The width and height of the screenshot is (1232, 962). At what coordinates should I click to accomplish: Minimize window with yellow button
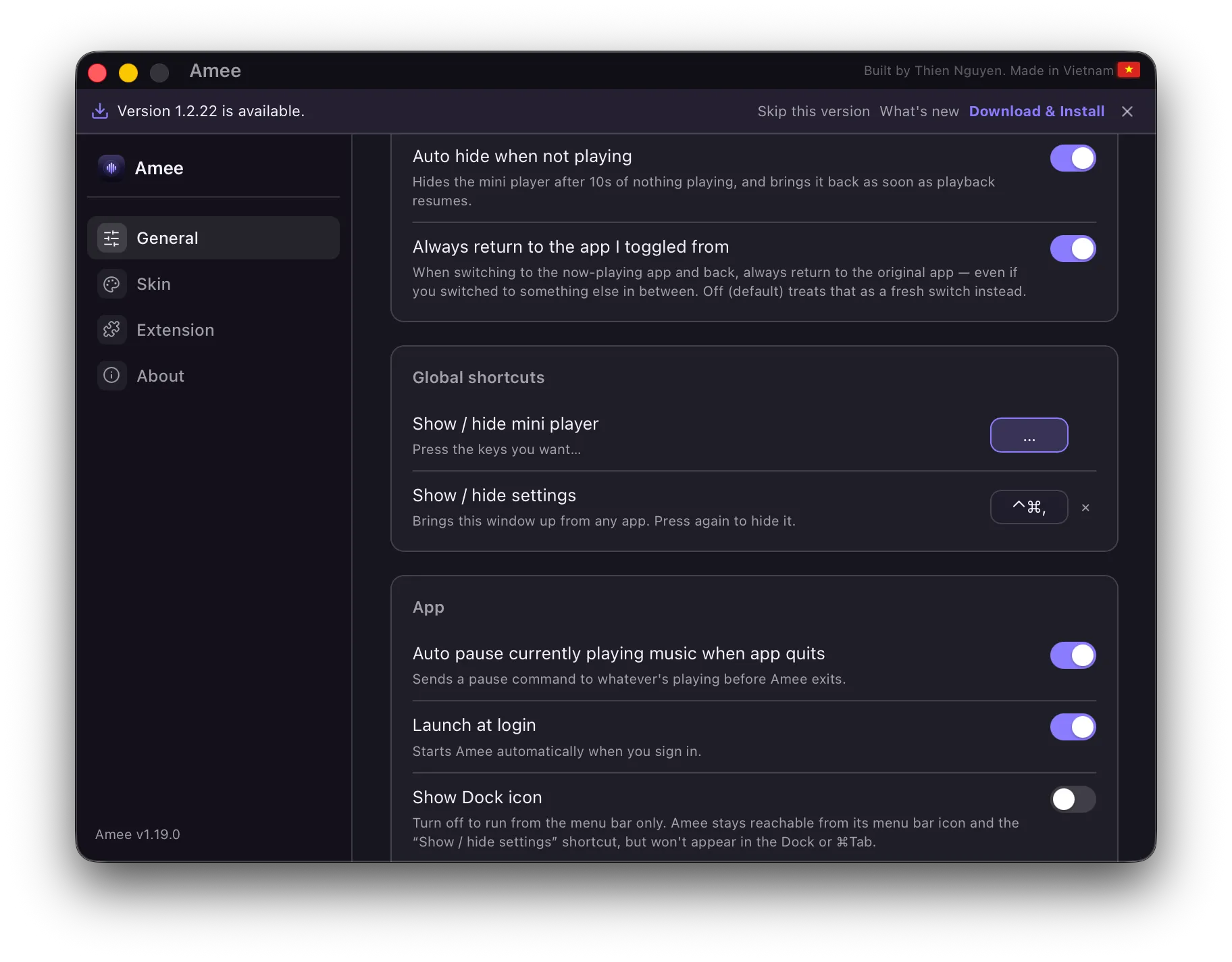(128, 72)
